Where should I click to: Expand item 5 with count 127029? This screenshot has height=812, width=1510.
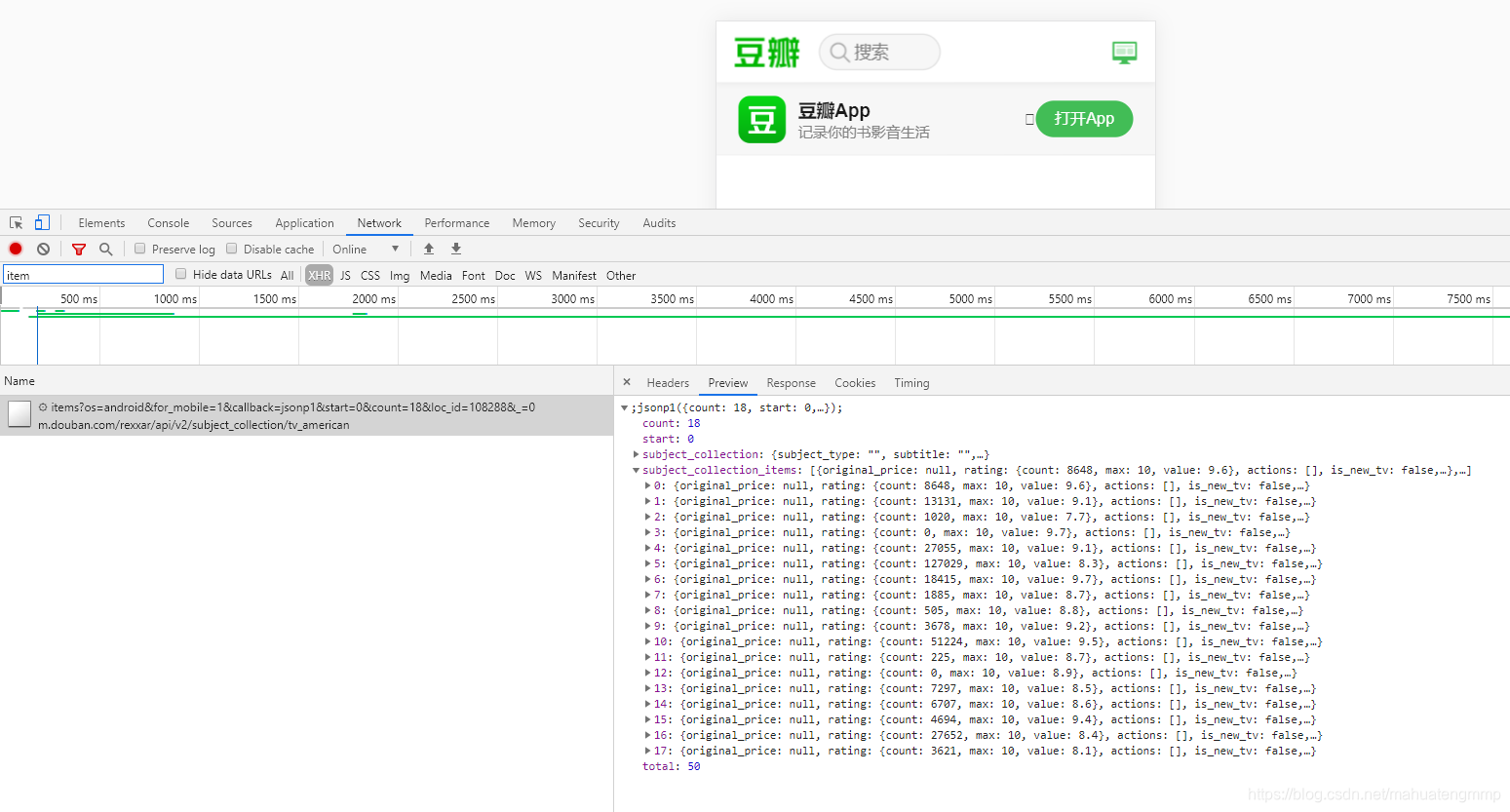(x=648, y=563)
